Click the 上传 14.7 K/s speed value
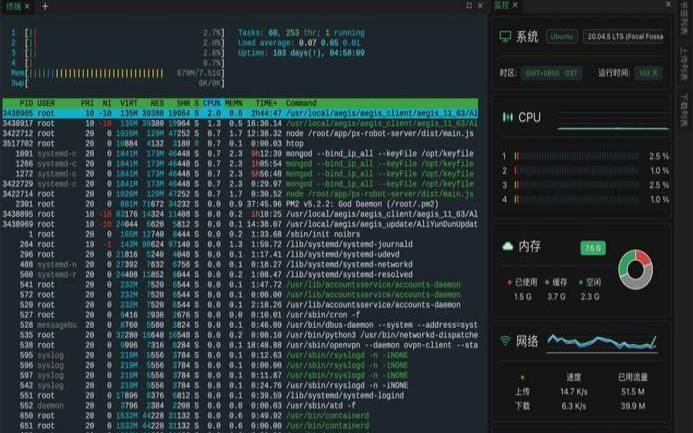693x433 pixels. [x=574, y=391]
